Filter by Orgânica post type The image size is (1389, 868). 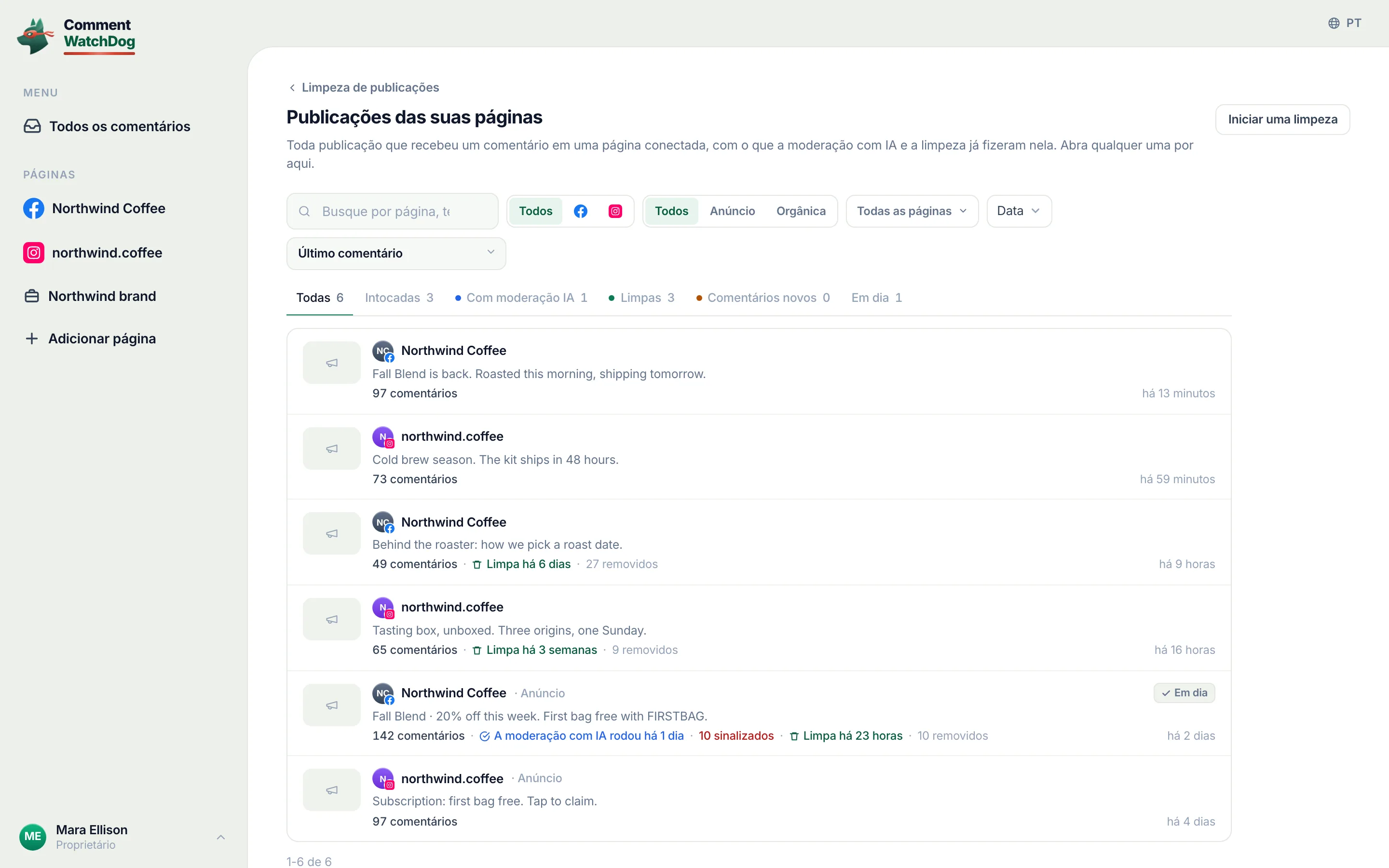click(801, 211)
